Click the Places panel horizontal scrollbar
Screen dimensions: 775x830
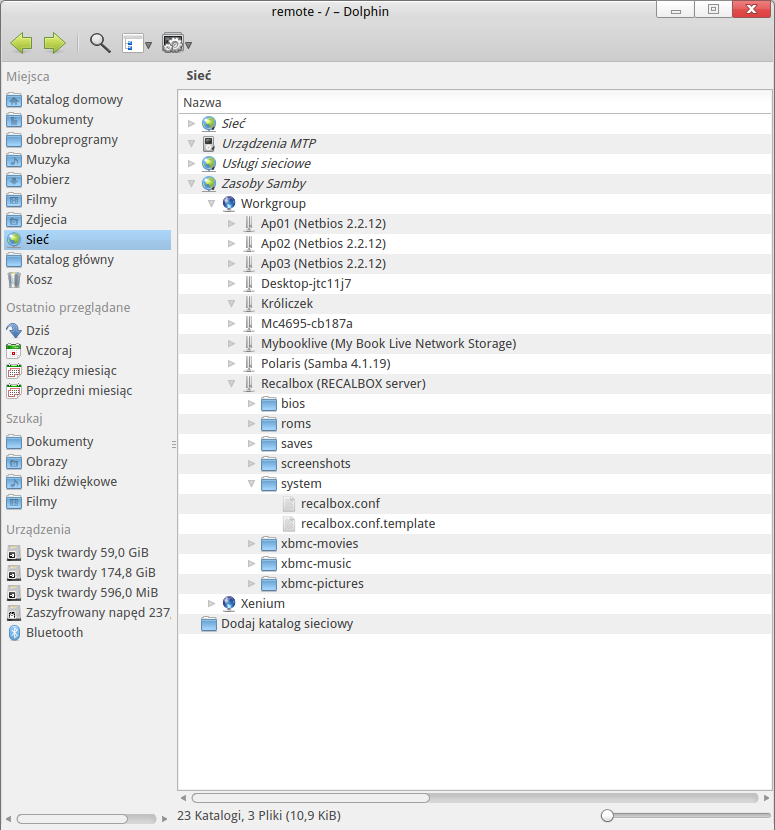point(72,819)
